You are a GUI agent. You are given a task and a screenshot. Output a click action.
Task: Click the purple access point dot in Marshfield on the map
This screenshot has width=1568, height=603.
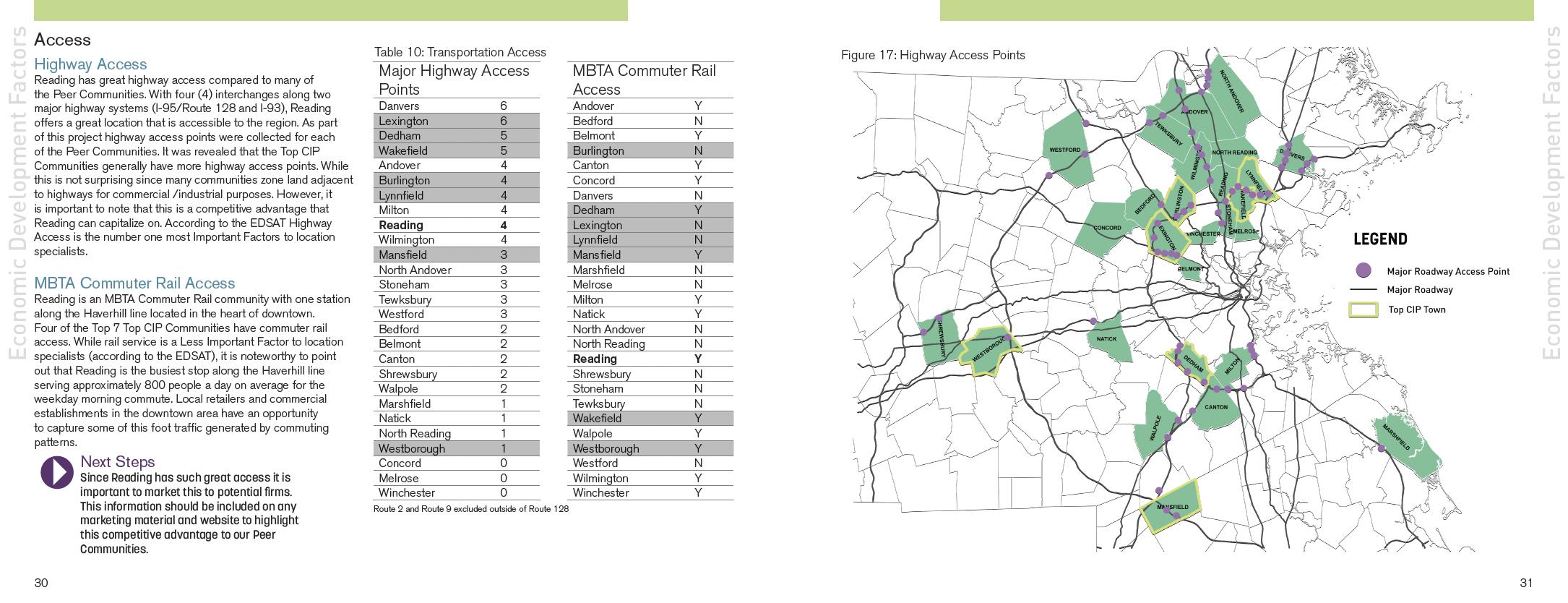[1381, 448]
